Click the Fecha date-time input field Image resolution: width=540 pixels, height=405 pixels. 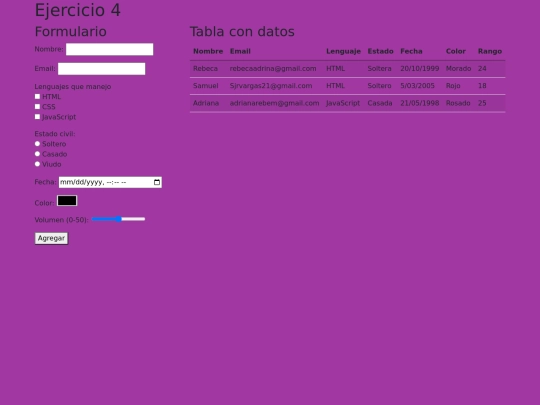110,182
